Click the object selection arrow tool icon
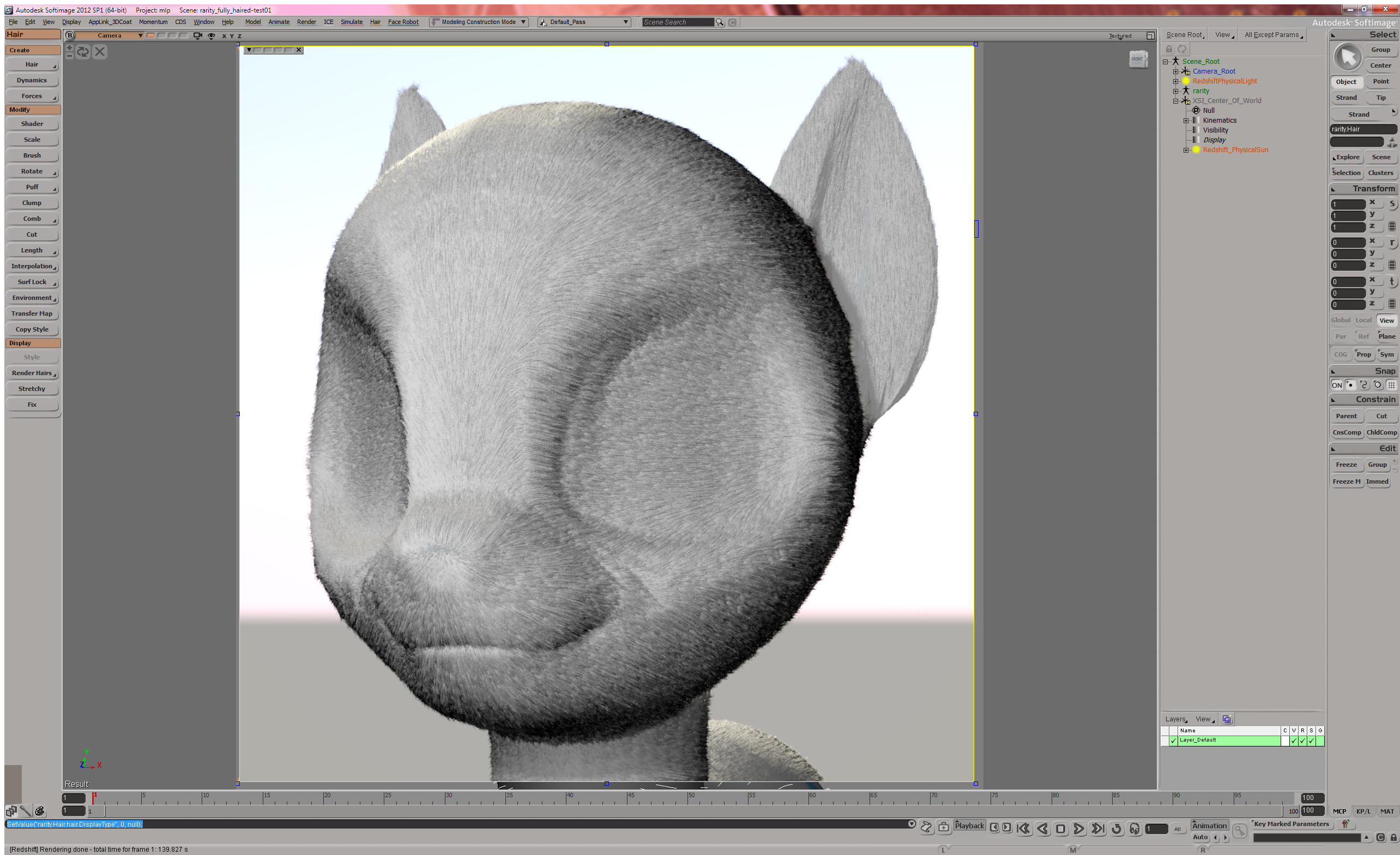 coord(1347,57)
